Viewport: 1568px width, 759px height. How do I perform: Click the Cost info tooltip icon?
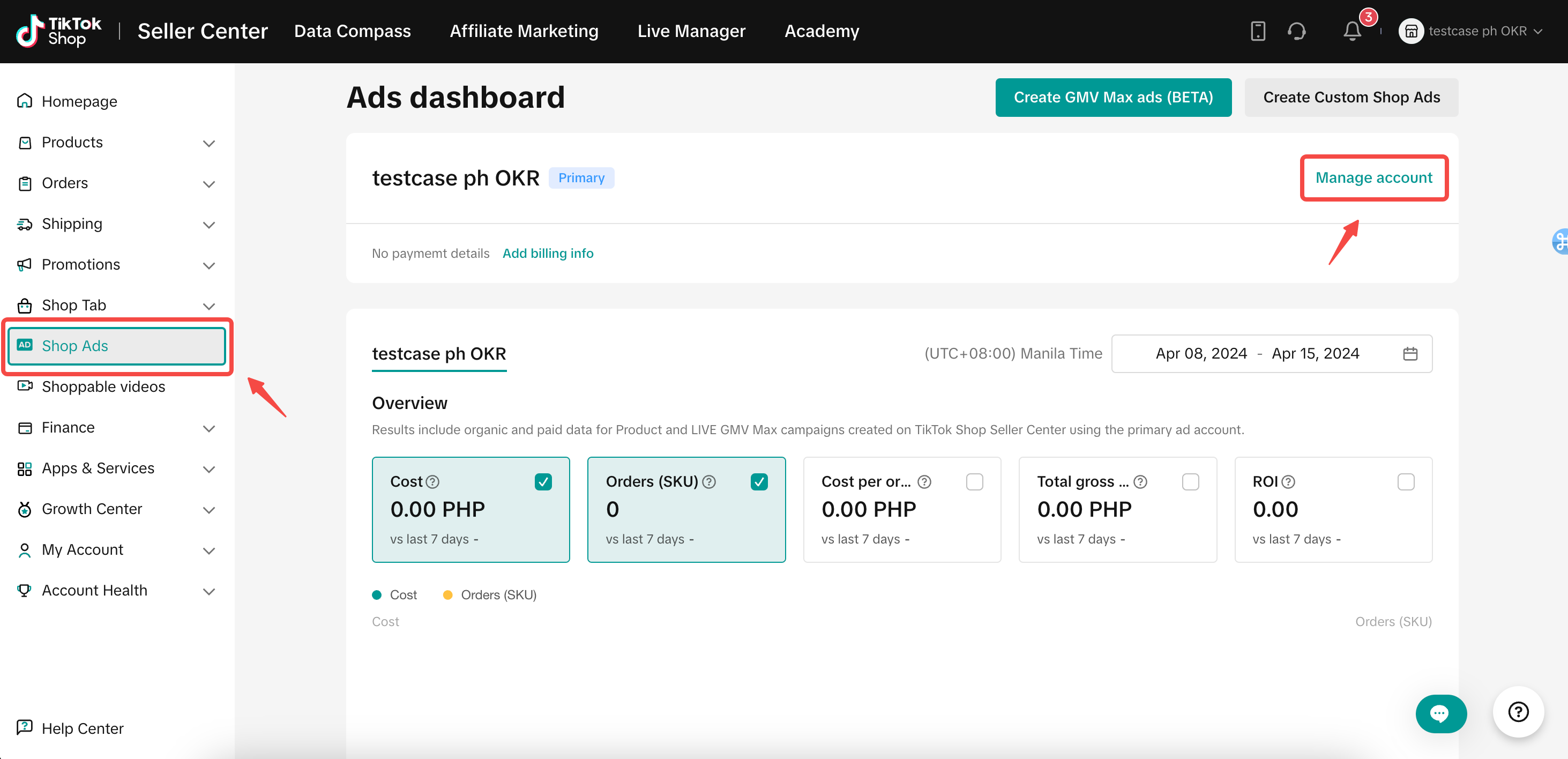433,482
